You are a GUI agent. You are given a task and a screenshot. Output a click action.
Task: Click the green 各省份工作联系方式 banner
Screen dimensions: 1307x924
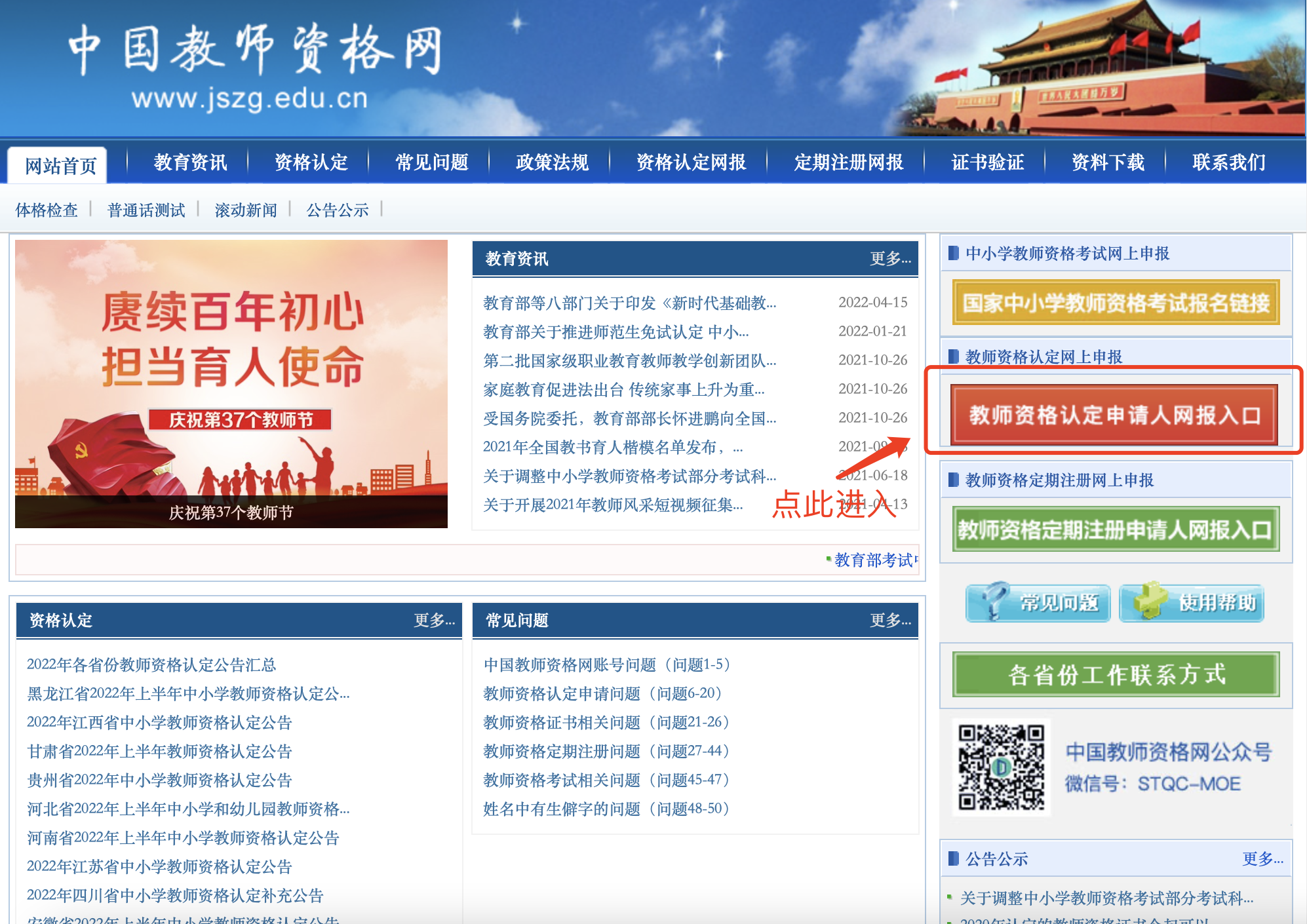coord(1116,674)
